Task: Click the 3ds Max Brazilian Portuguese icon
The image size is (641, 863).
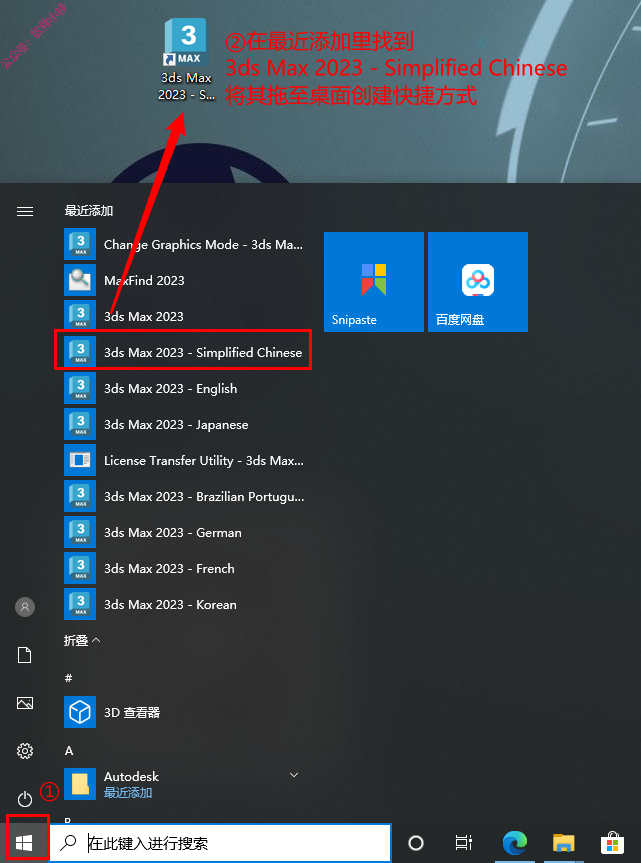Action: pyautogui.click(x=80, y=496)
